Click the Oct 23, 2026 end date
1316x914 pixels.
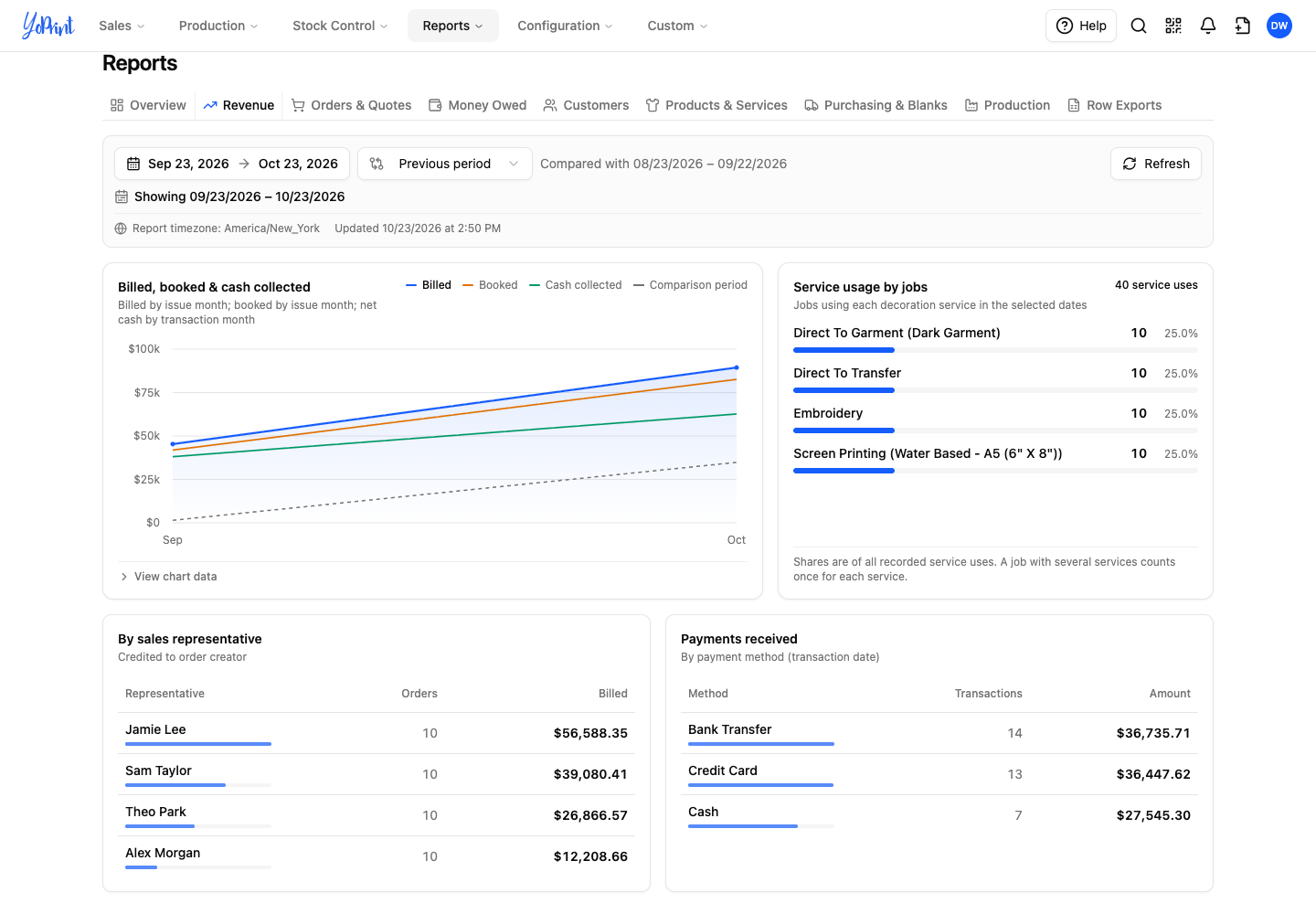(x=298, y=164)
